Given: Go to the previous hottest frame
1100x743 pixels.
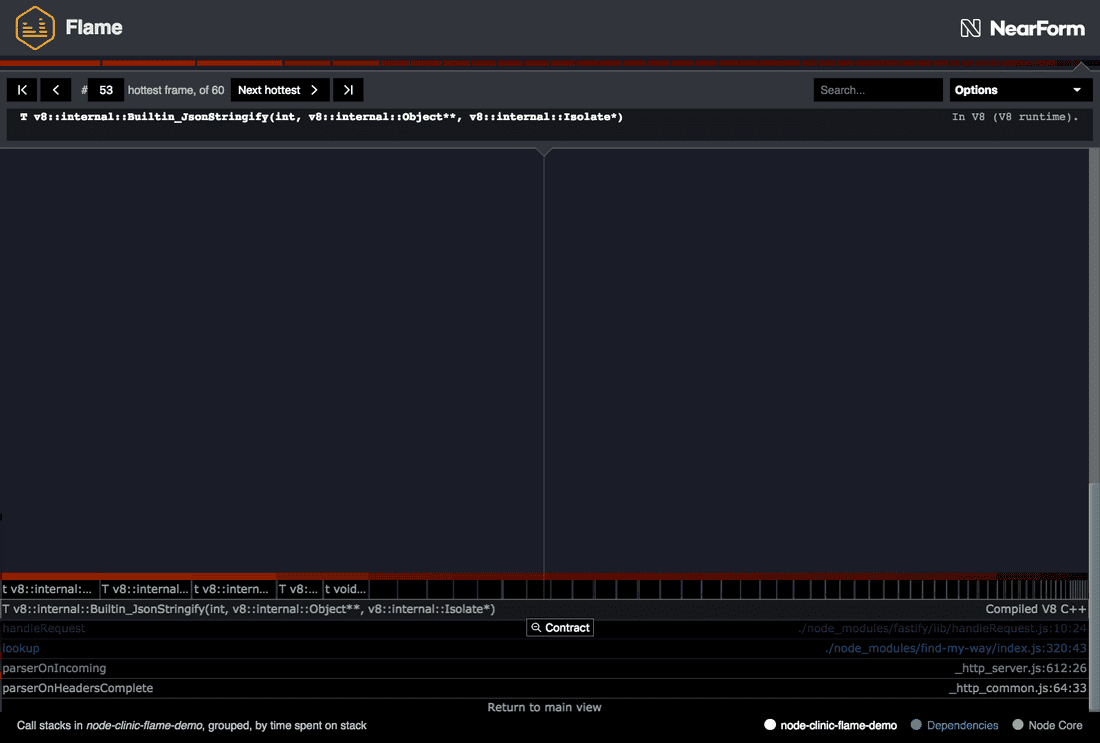Looking at the screenshot, I should point(55,90).
